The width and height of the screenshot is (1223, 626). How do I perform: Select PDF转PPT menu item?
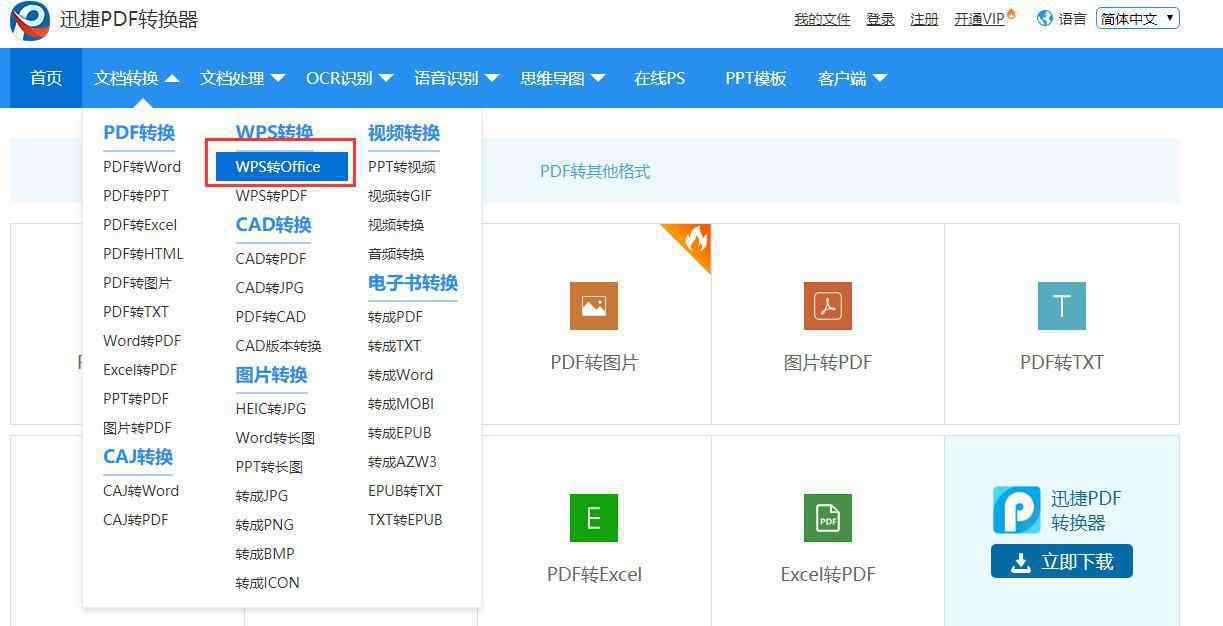136,195
